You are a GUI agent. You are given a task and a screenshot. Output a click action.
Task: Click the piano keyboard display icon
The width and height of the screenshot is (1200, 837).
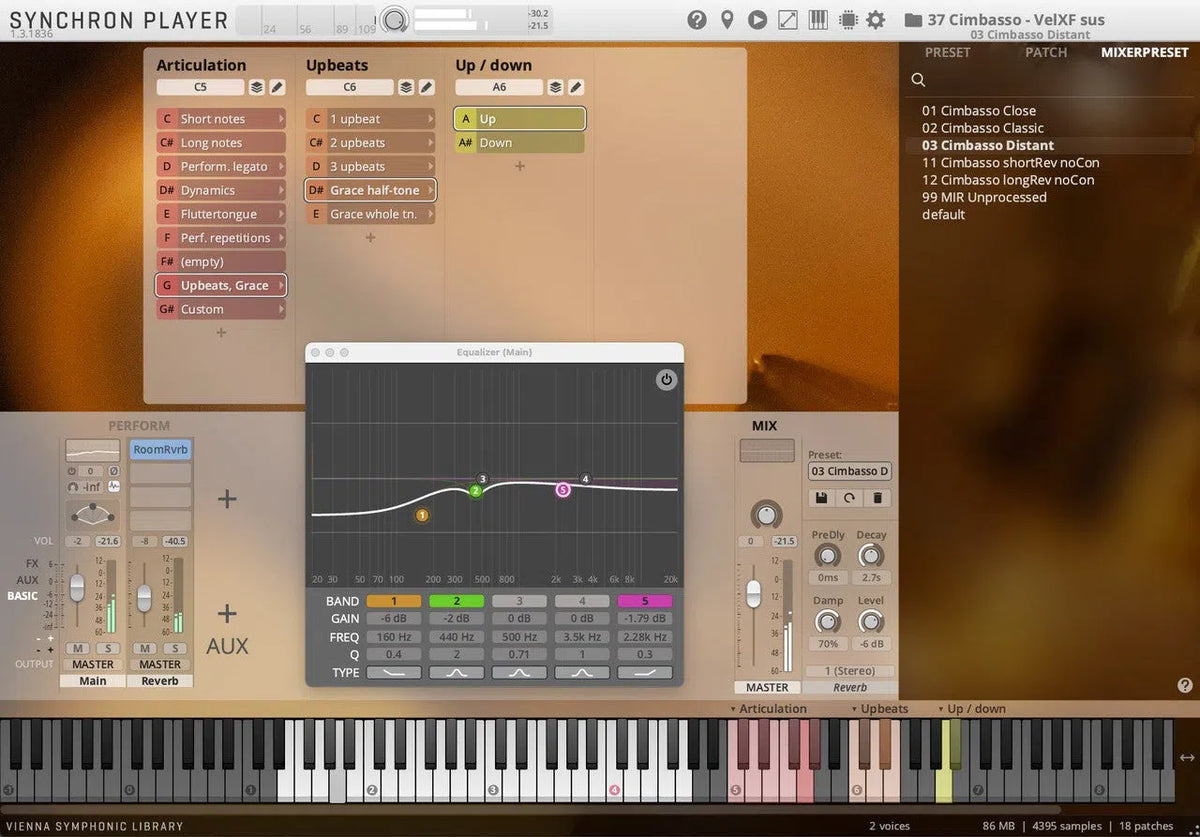click(x=818, y=19)
